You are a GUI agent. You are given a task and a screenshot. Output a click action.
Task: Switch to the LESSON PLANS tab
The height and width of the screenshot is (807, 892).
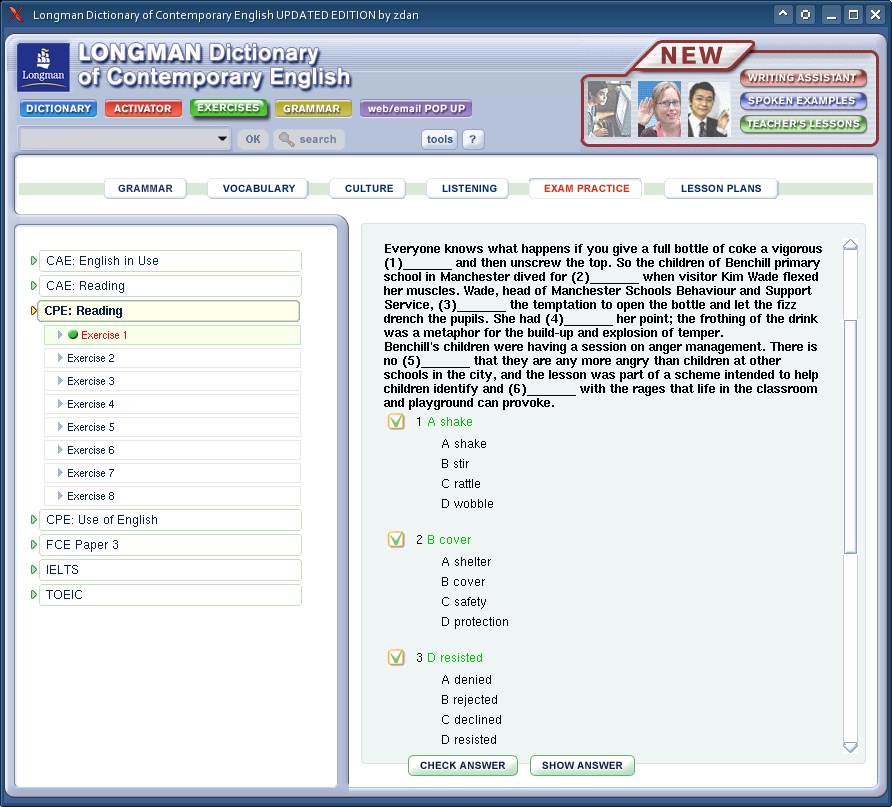[x=720, y=188]
